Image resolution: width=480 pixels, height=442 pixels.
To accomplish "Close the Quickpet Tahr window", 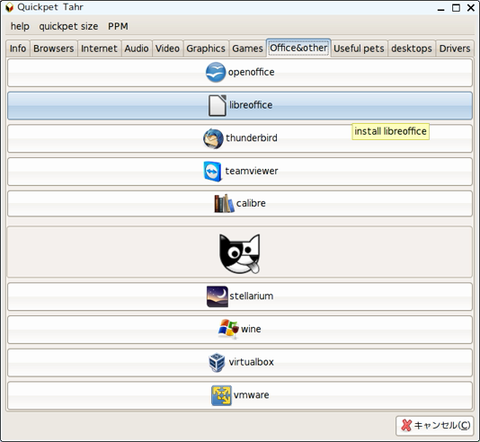I will pyautogui.click(x=471, y=8).
